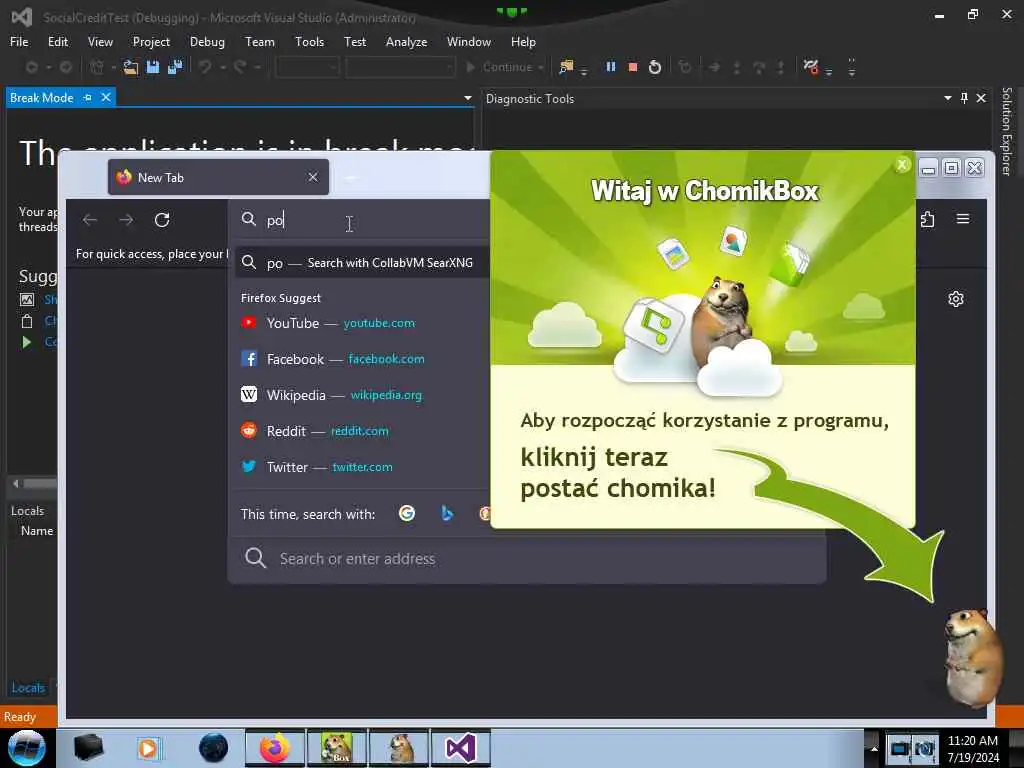Open the black box taskbar icon
The image size is (1024, 768).
pos(88,748)
